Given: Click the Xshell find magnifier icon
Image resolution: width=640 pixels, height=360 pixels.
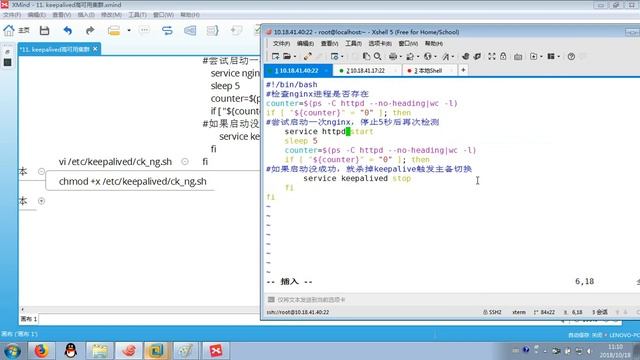Looking at the screenshot, I should (378, 56).
